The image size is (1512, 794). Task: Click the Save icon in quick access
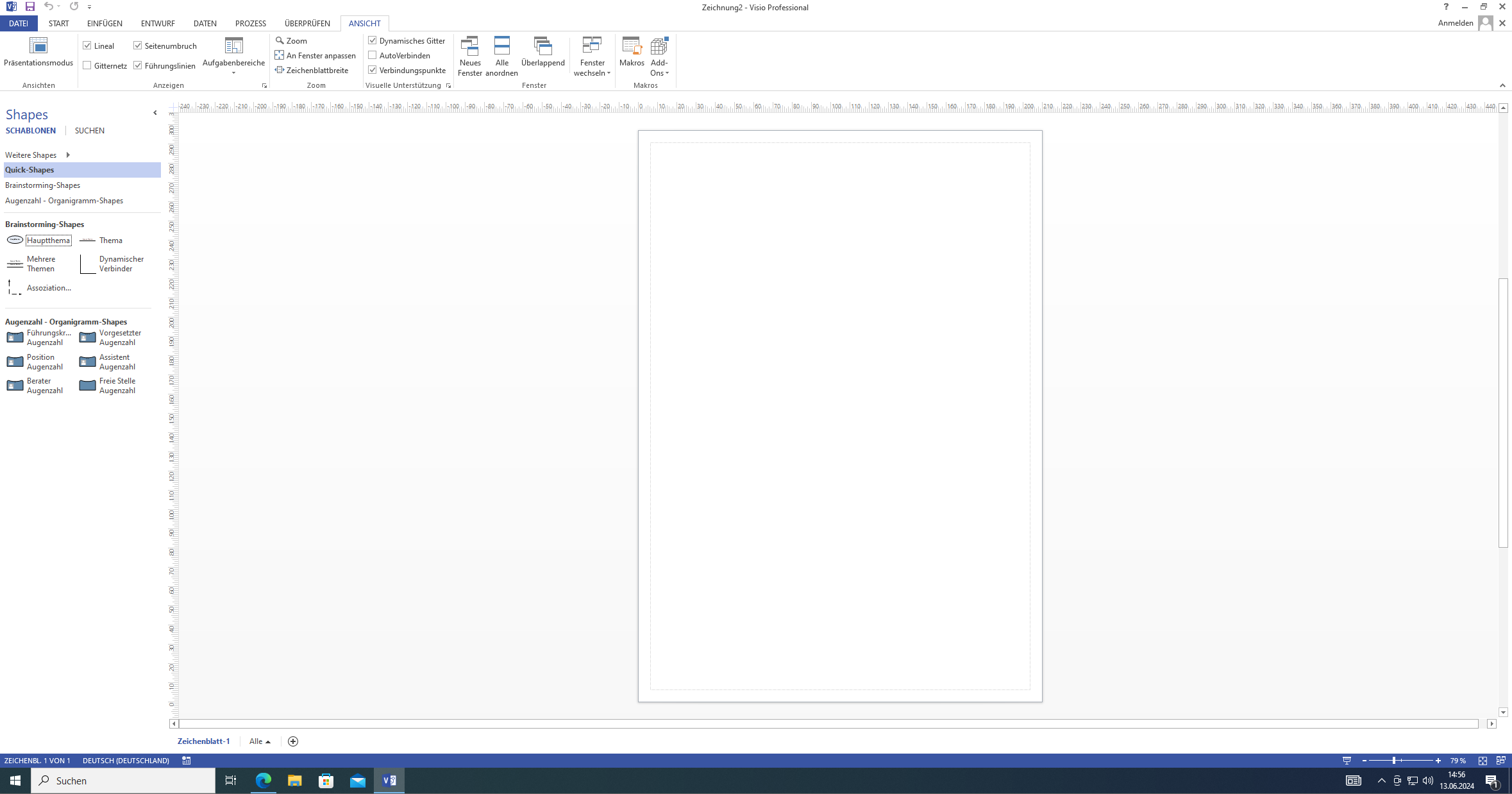(x=29, y=6)
